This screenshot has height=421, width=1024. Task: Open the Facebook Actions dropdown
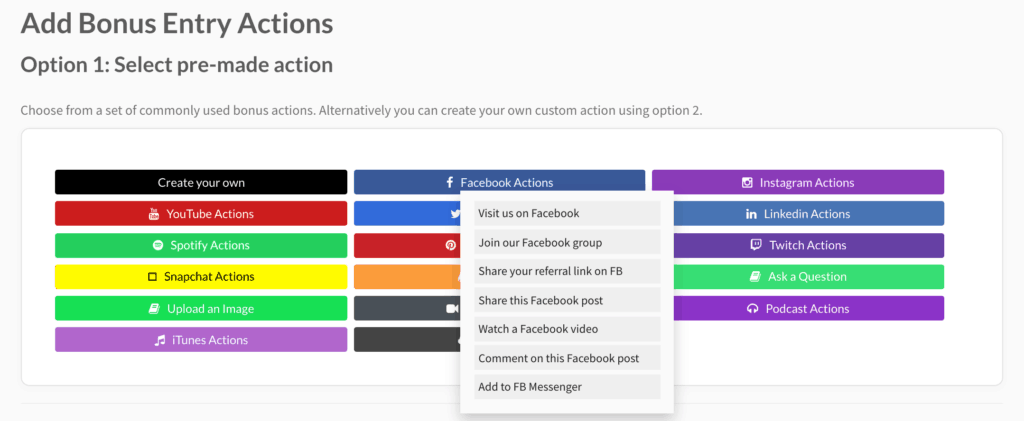(499, 182)
